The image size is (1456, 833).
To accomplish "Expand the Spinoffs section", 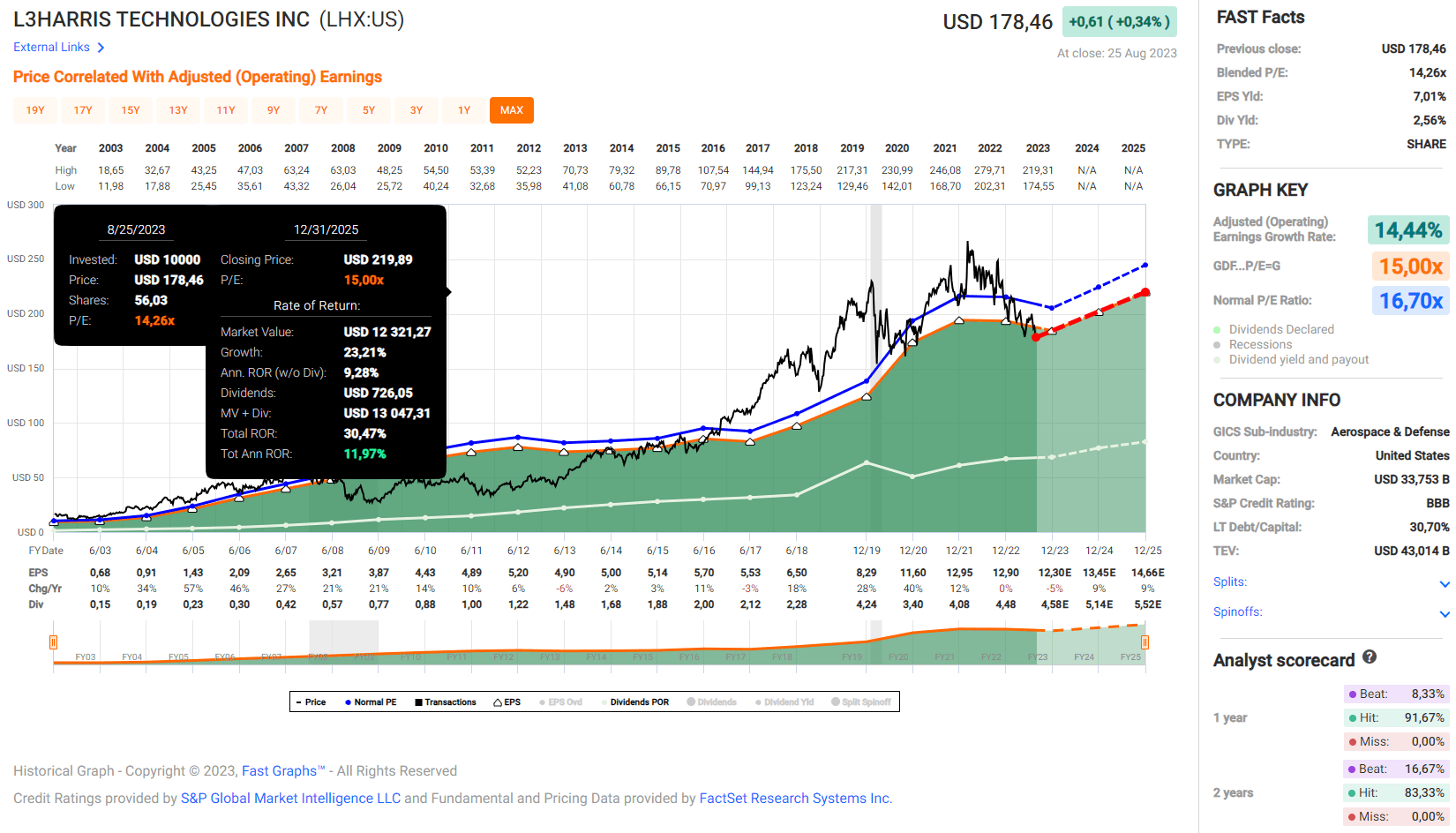I will click(x=1237, y=612).
